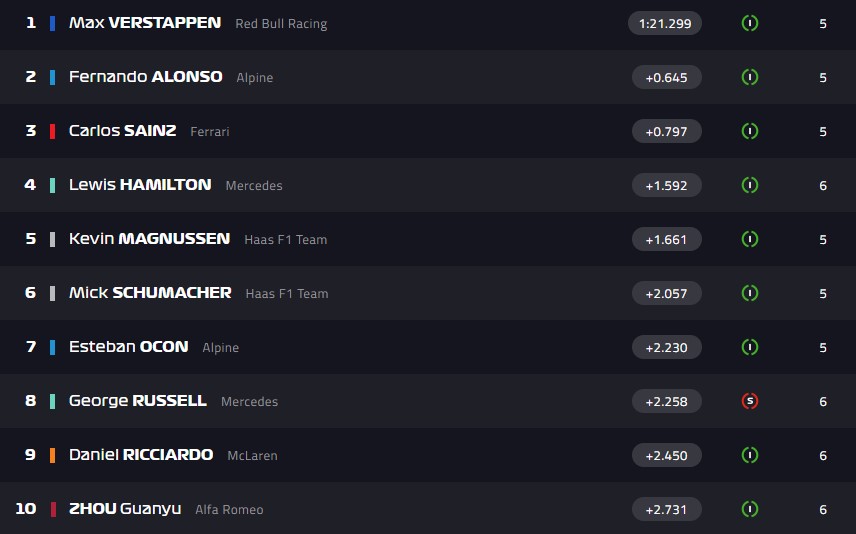Click Alonso's green tyre compound icon
This screenshot has width=856, height=534.
click(x=749, y=77)
